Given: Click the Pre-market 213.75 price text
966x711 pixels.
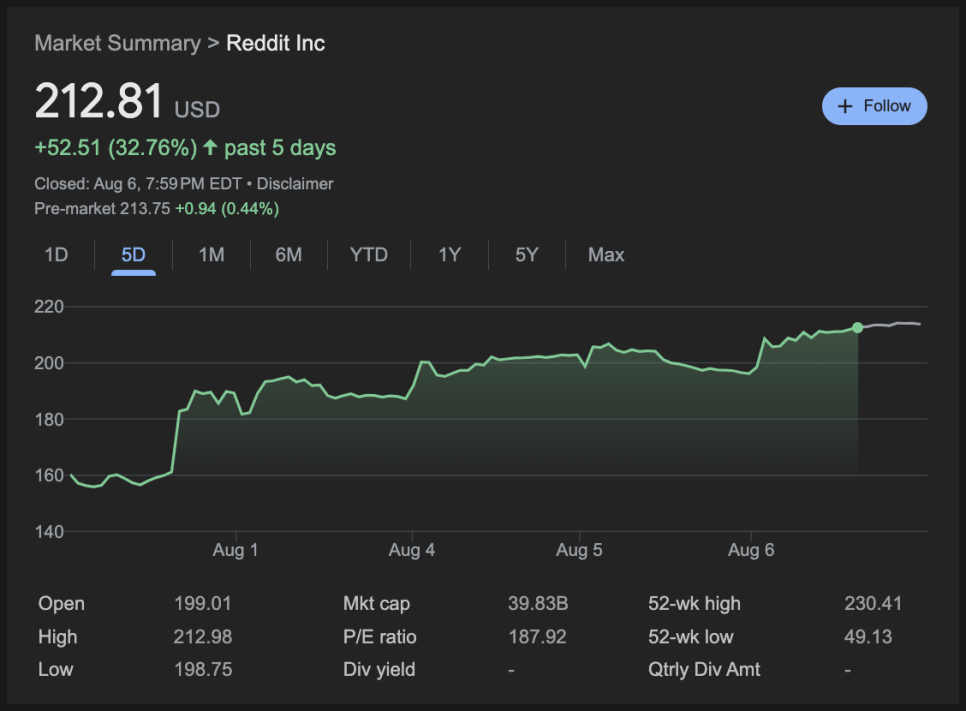Looking at the screenshot, I should (102, 209).
